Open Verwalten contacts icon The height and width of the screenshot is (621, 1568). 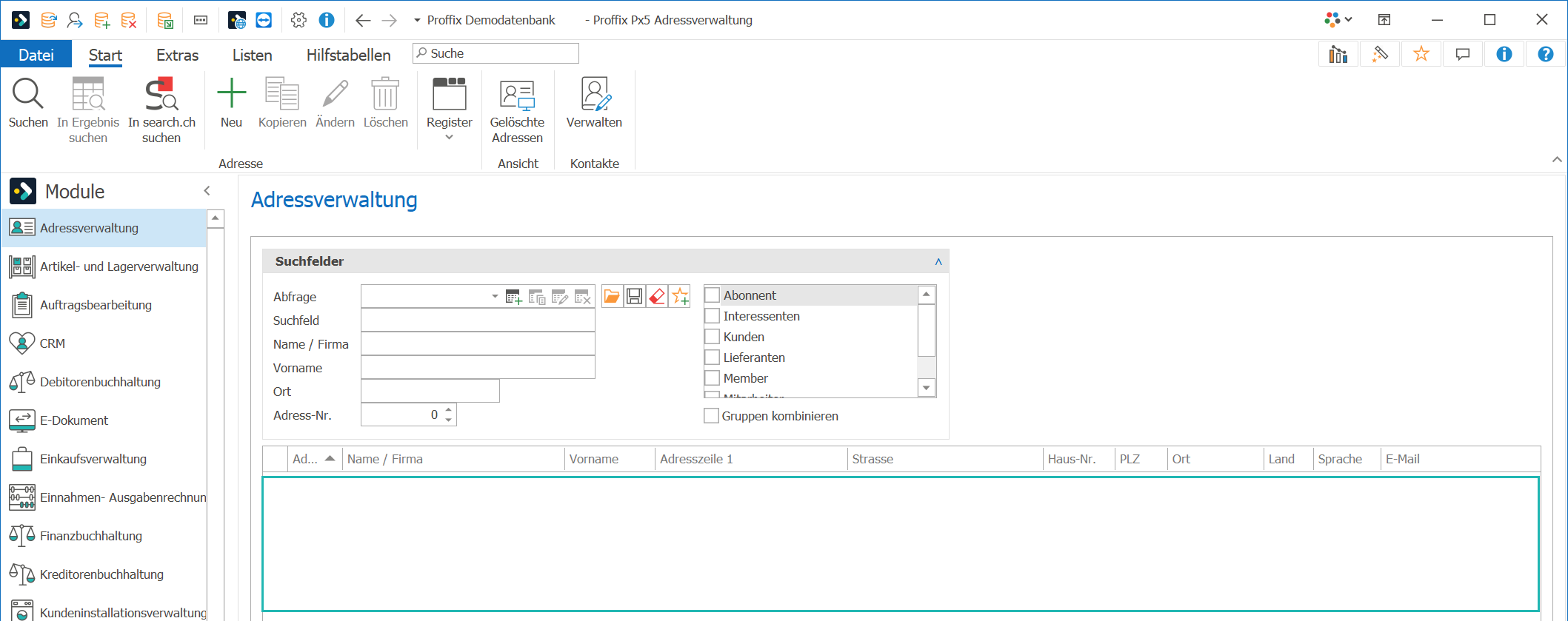(595, 94)
